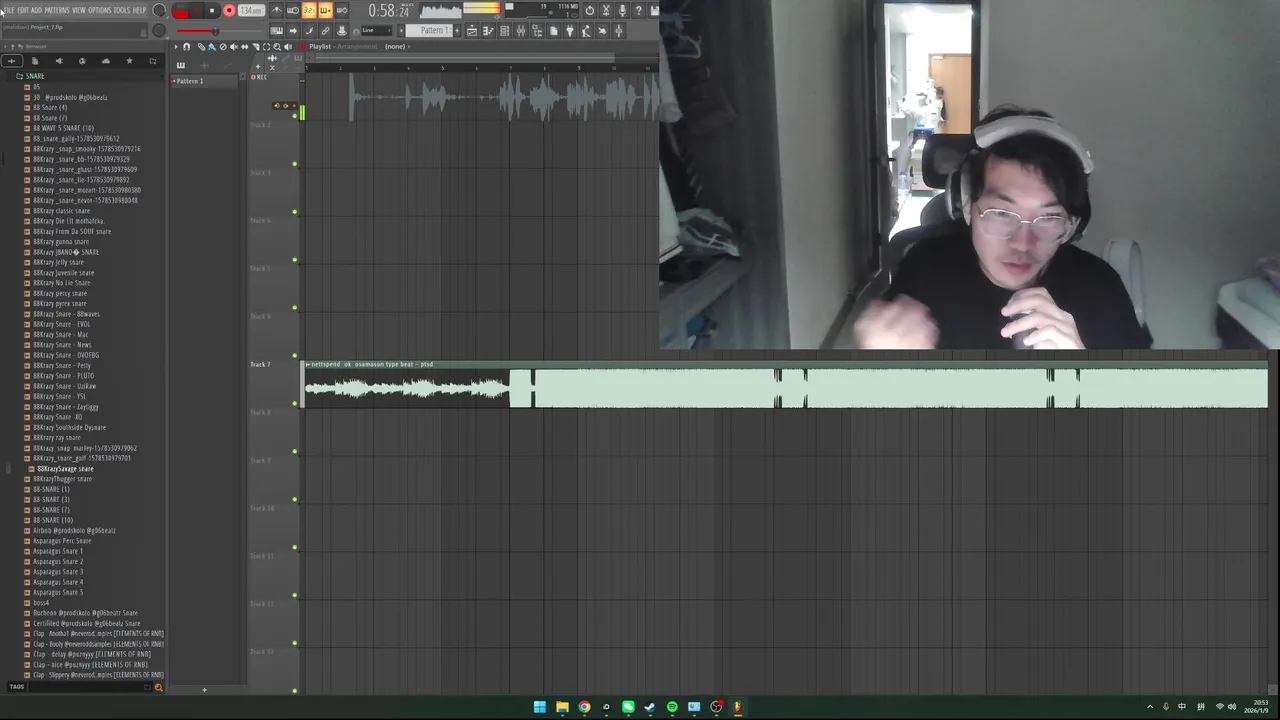This screenshot has width=1280, height=720.
Task: Select the playlist mute tool
Action: click(x=233, y=46)
